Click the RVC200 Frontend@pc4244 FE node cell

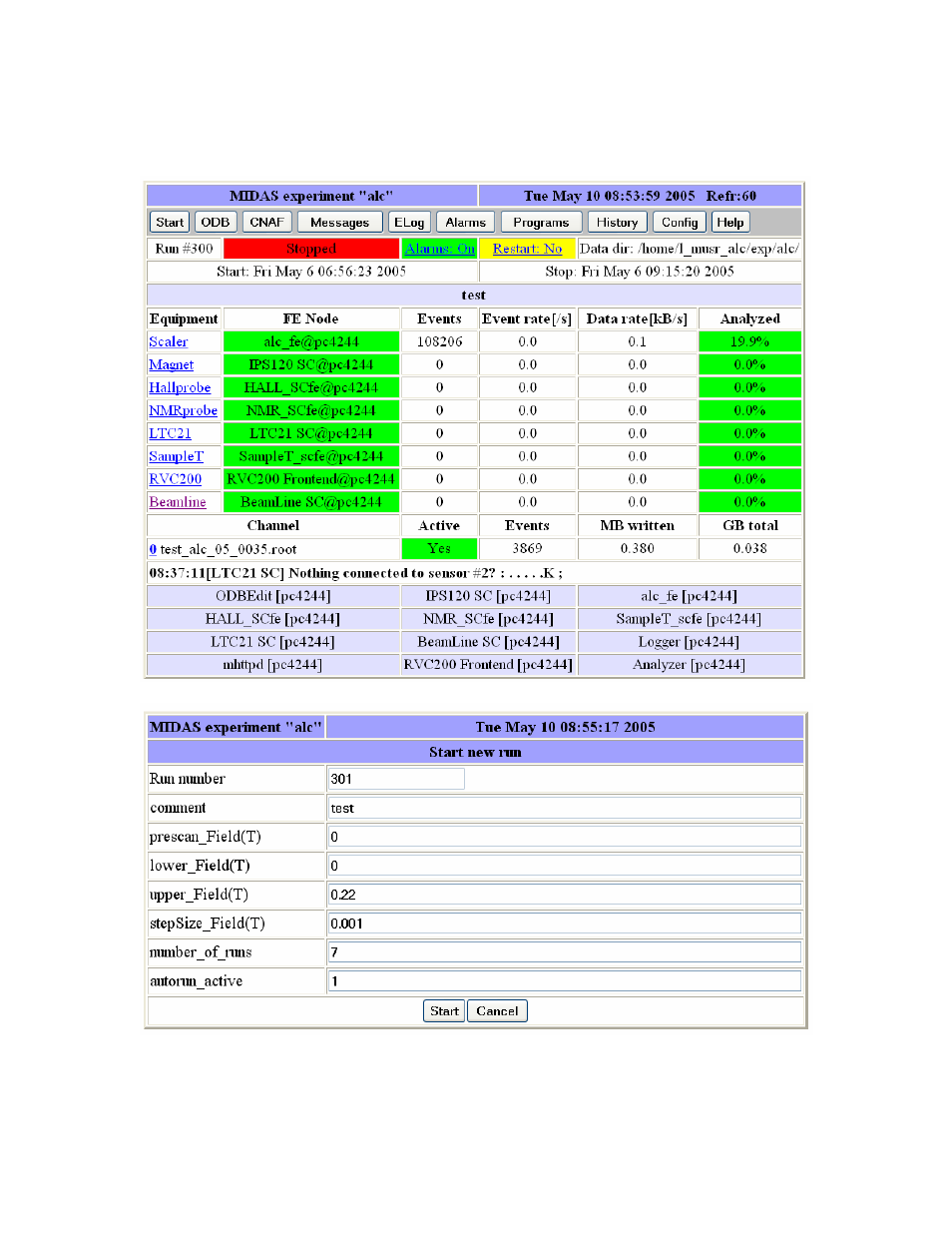pos(311,479)
